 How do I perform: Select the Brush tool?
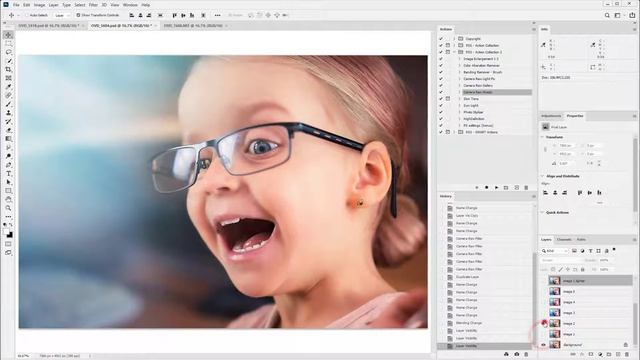click(x=8, y=104)
